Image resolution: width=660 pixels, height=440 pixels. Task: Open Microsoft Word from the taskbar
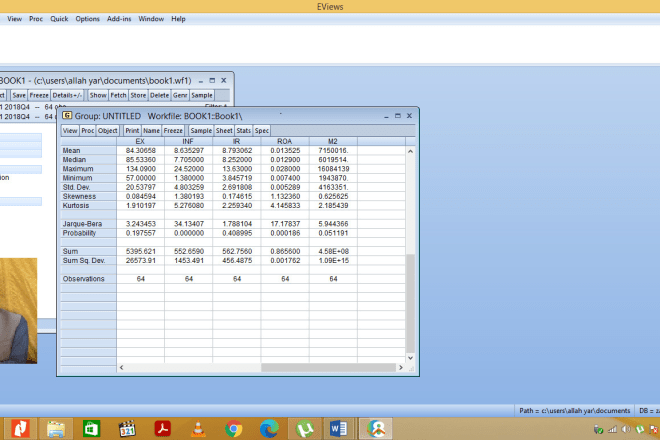tap(338, 429)
